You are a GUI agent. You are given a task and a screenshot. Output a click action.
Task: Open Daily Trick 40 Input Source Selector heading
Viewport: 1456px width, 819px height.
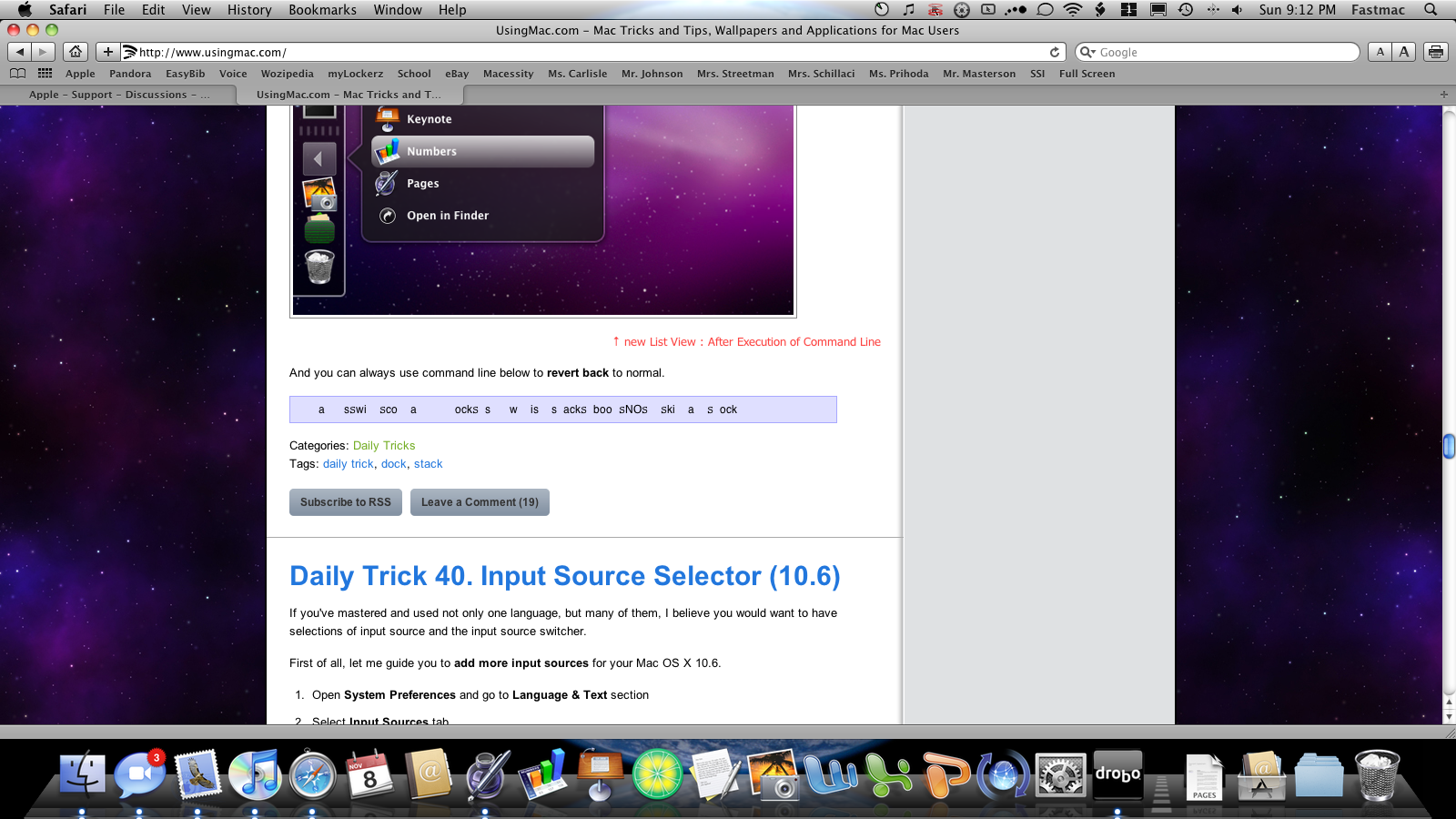tap(565, 576)
